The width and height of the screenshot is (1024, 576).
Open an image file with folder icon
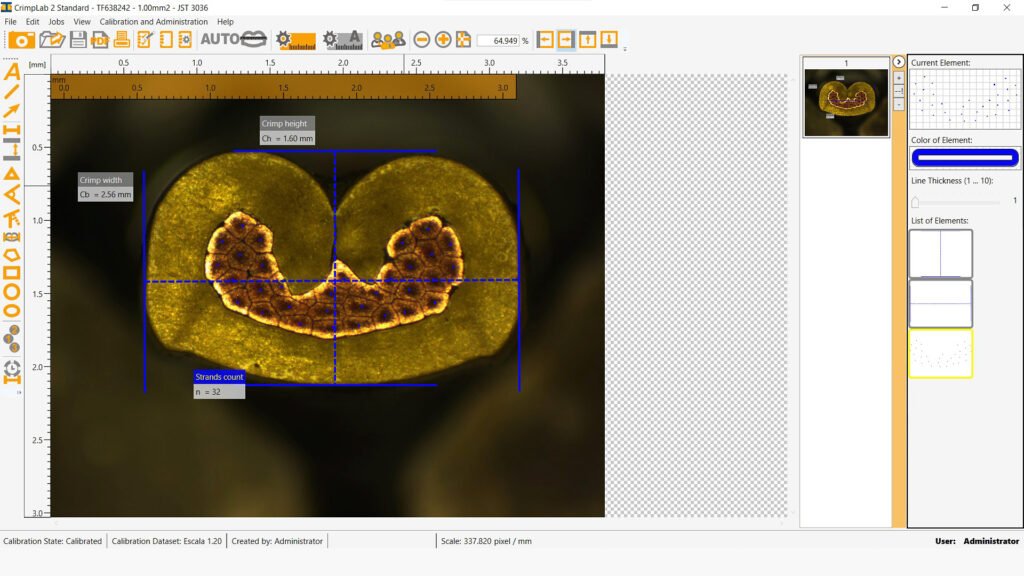(52, 40)
